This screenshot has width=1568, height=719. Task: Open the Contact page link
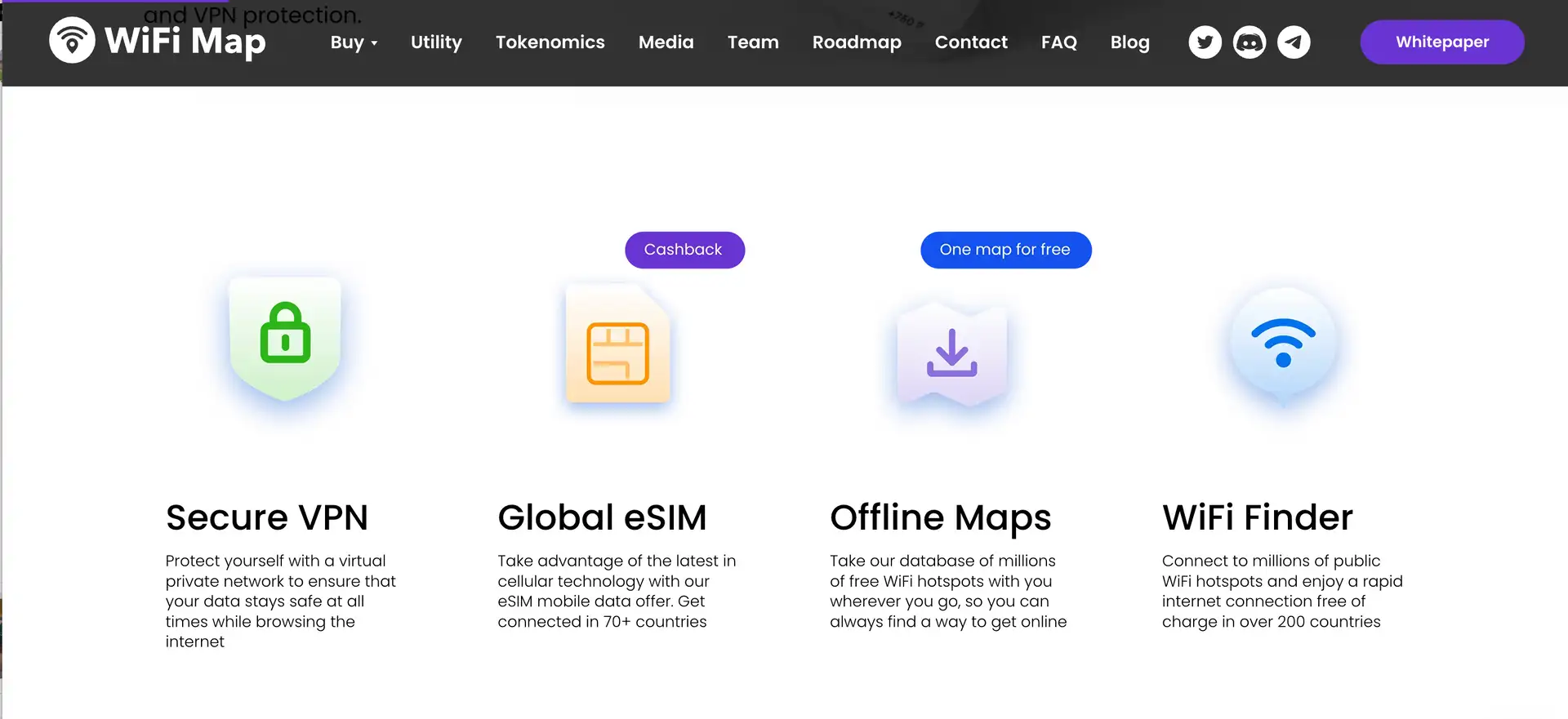(x=971, y=42)
